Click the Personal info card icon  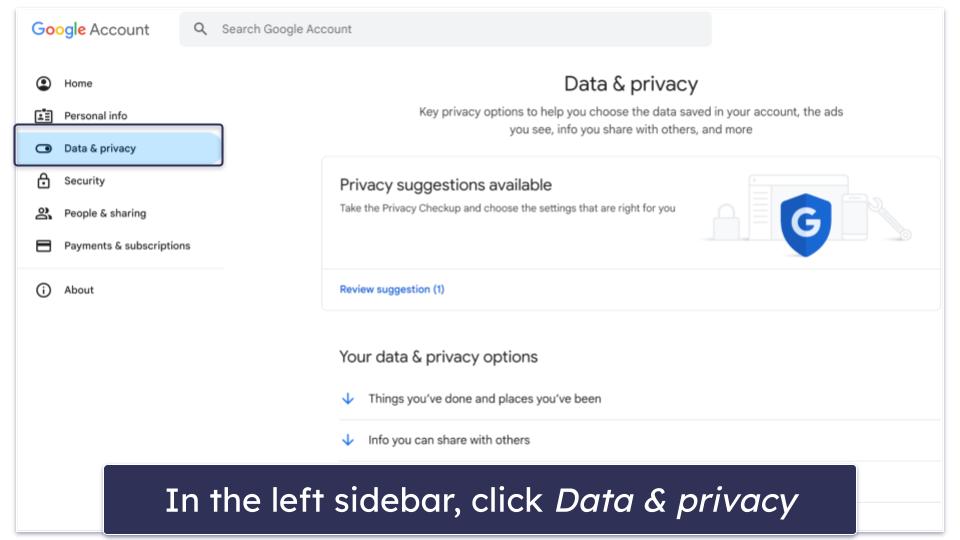[43, 116]
